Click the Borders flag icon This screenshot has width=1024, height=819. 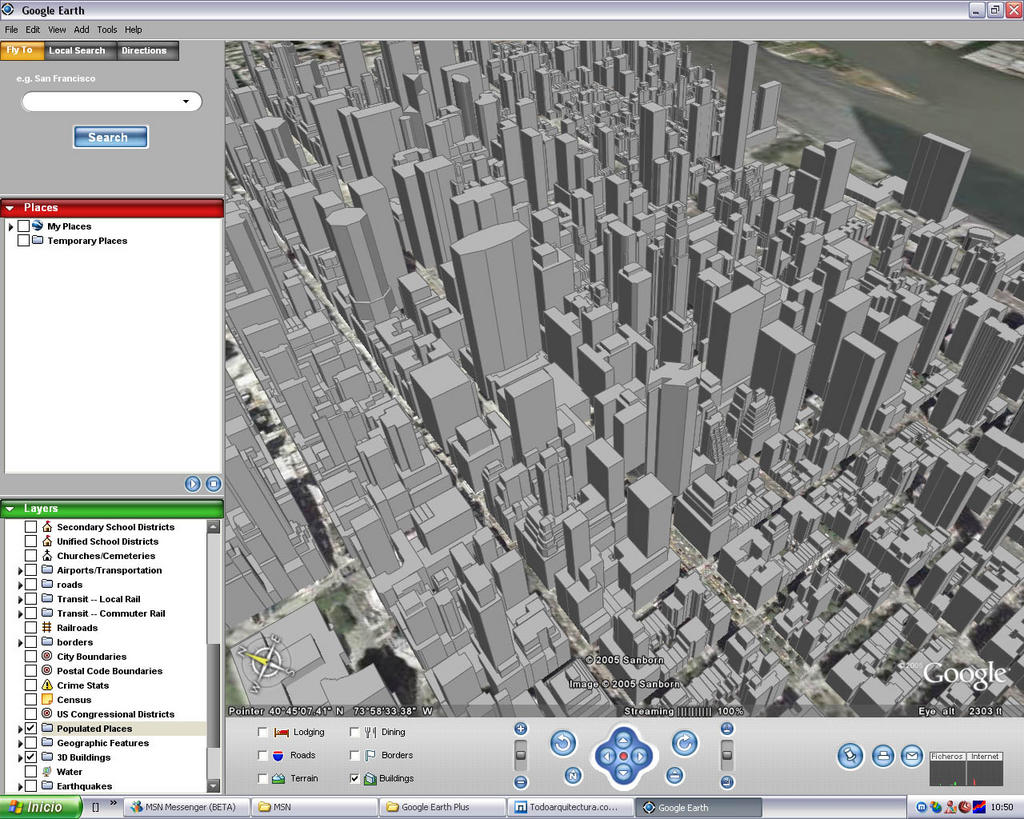click(370, 756)
